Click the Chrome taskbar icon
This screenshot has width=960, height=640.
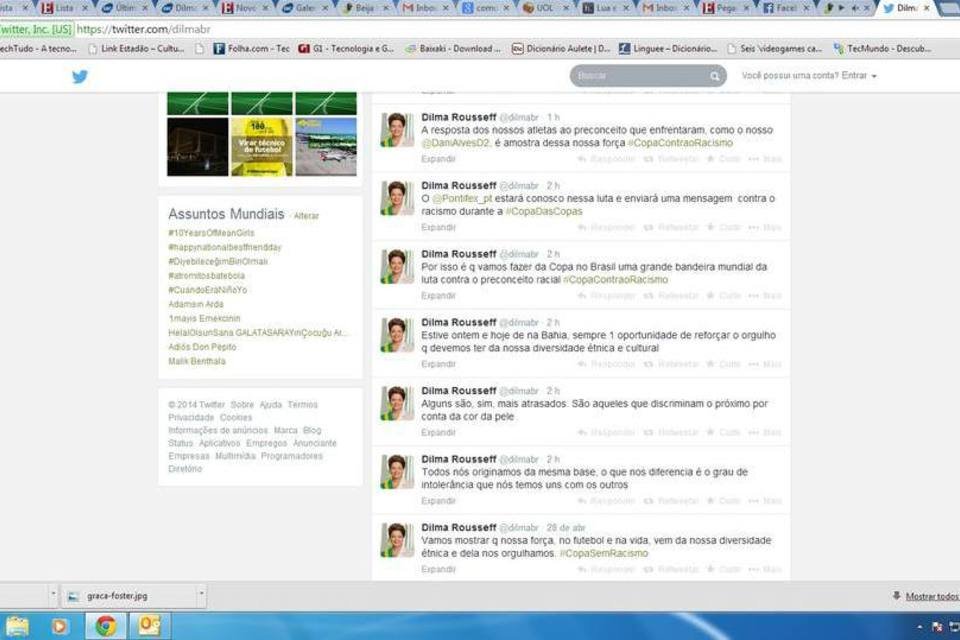point(106,626)
